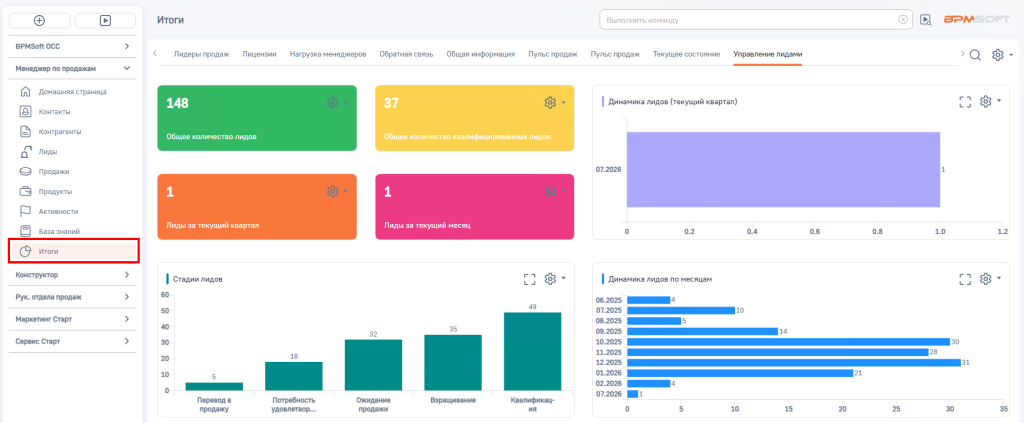Collapse Менеджер по продажам workplace group
Screen dimensions: 1024x423
(x=72, y=68)
